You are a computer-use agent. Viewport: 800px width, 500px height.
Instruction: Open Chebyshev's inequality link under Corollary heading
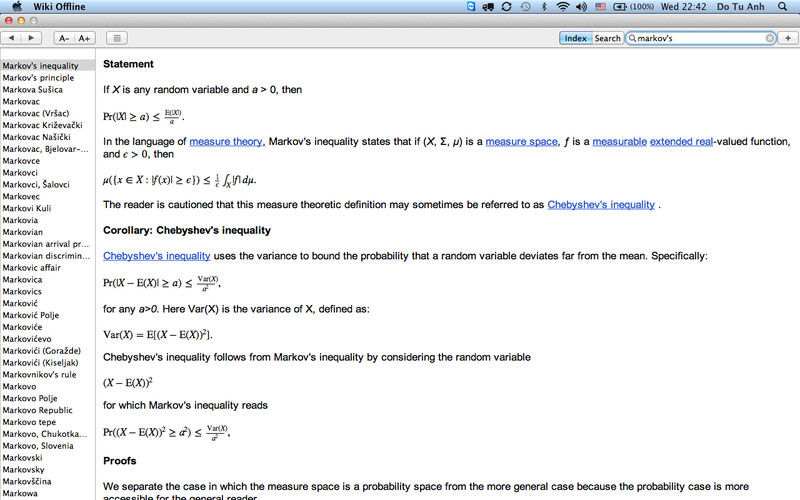[157, 256]
